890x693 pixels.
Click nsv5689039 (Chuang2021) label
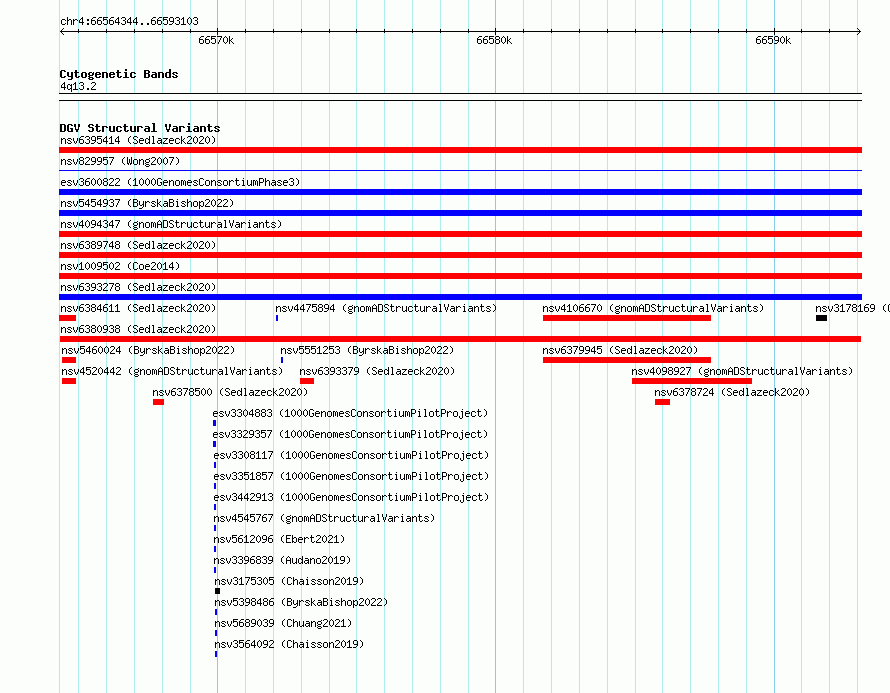click(283, 623)
